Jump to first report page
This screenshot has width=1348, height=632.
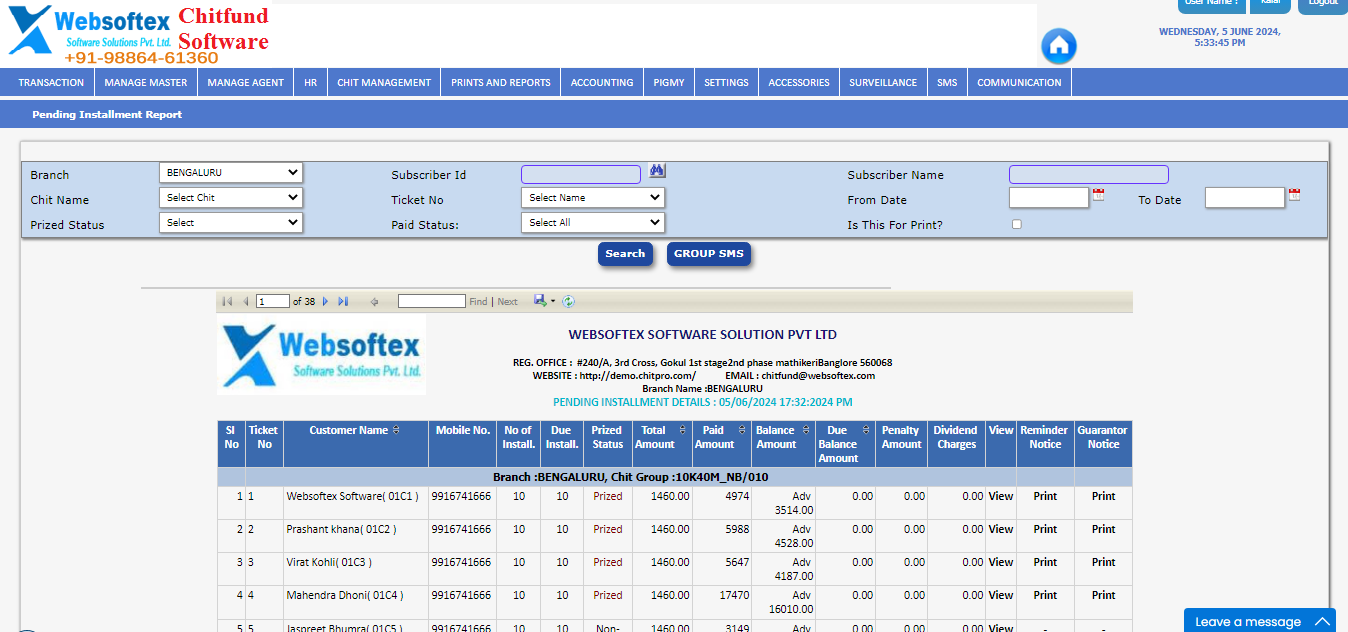(228, 301)
